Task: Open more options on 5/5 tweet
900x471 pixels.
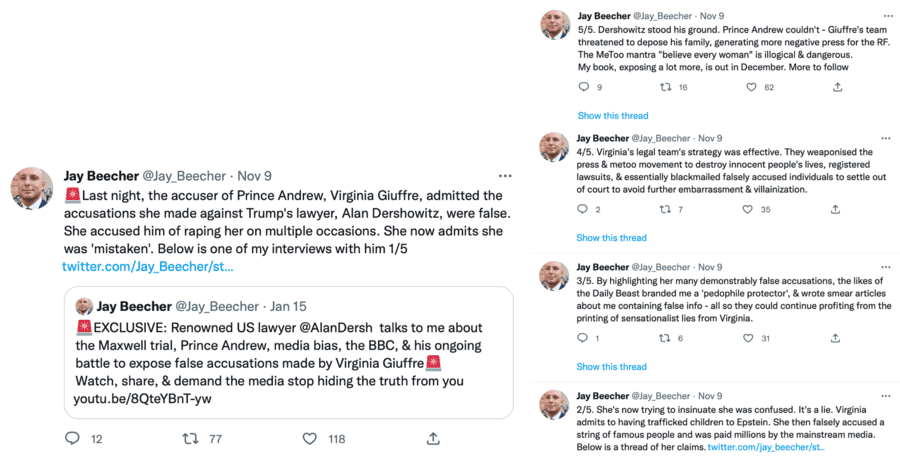Action: (x=887, y=16)
